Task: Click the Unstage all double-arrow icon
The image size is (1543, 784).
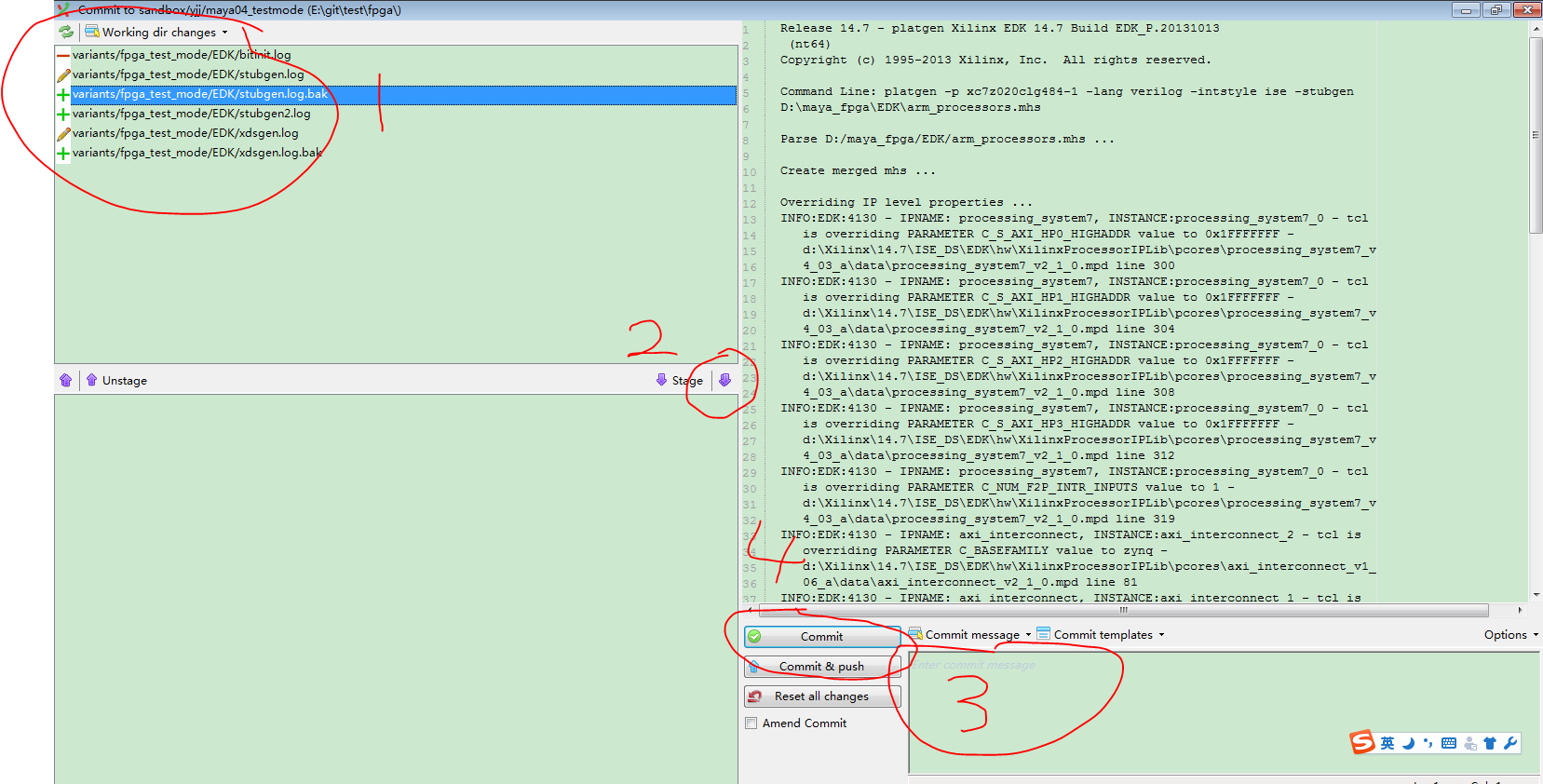Action: (x=65, y=380)
